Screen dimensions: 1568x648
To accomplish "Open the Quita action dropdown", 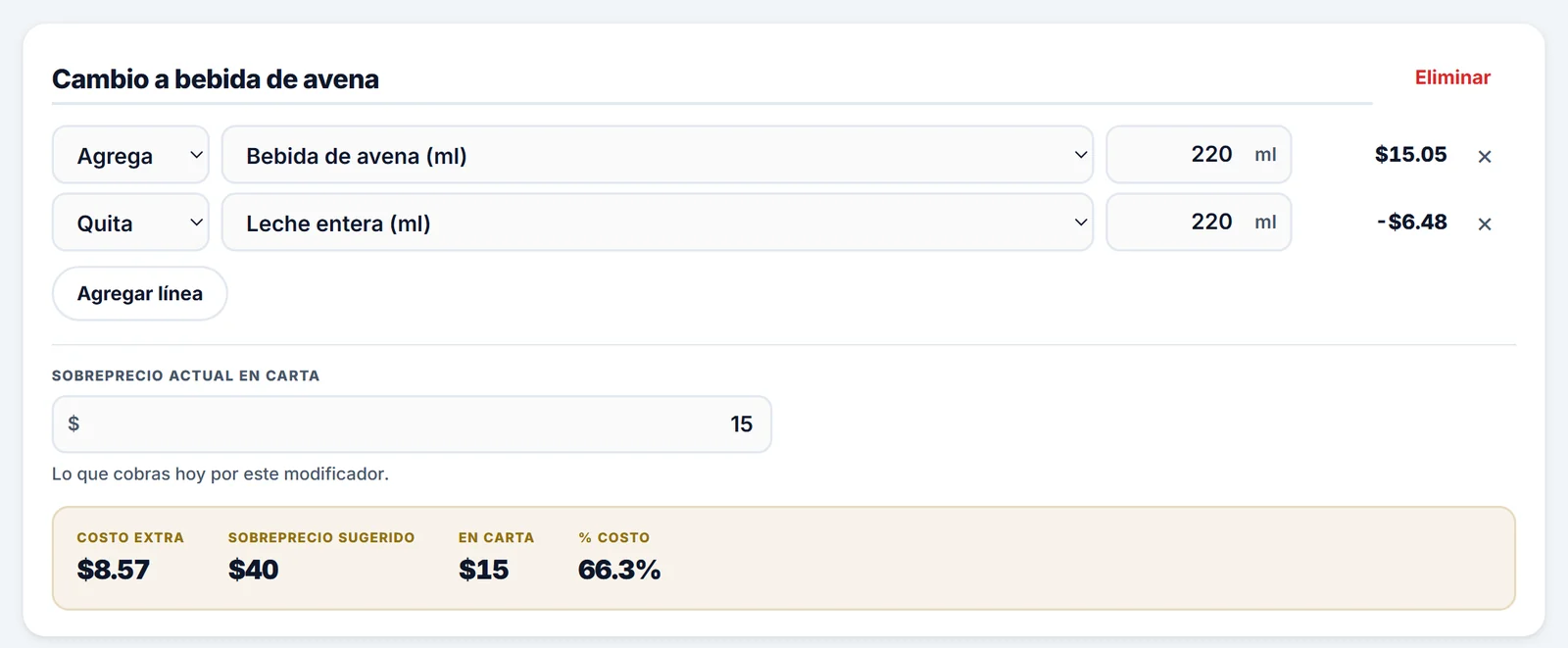I will coord(130,223).
